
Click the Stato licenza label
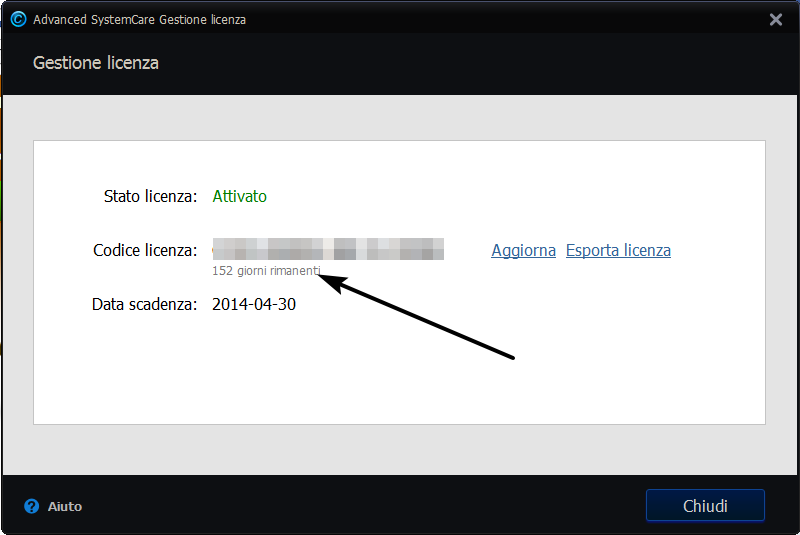click(151, 196)
